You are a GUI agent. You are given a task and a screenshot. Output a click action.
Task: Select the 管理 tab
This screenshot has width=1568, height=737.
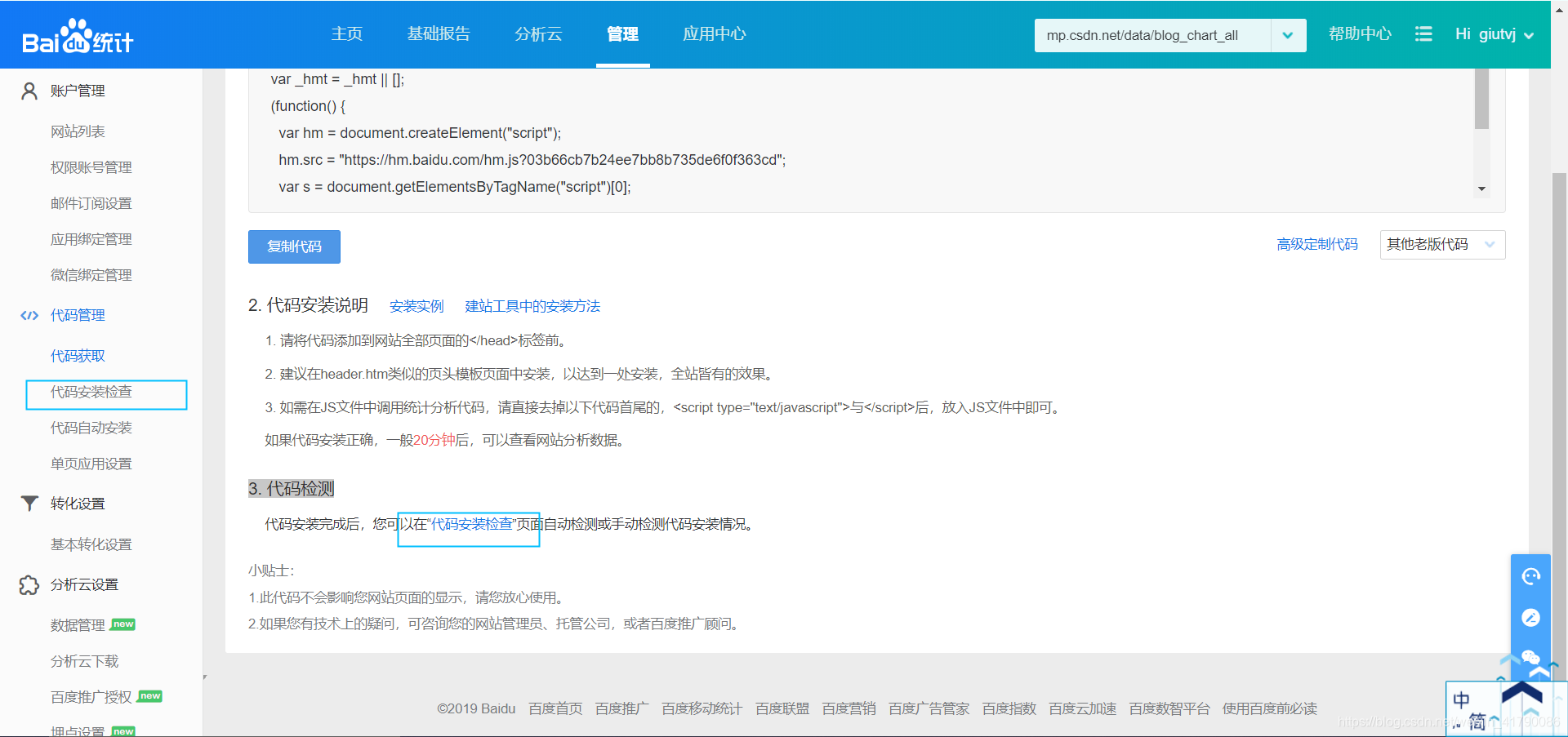(622, 33)
